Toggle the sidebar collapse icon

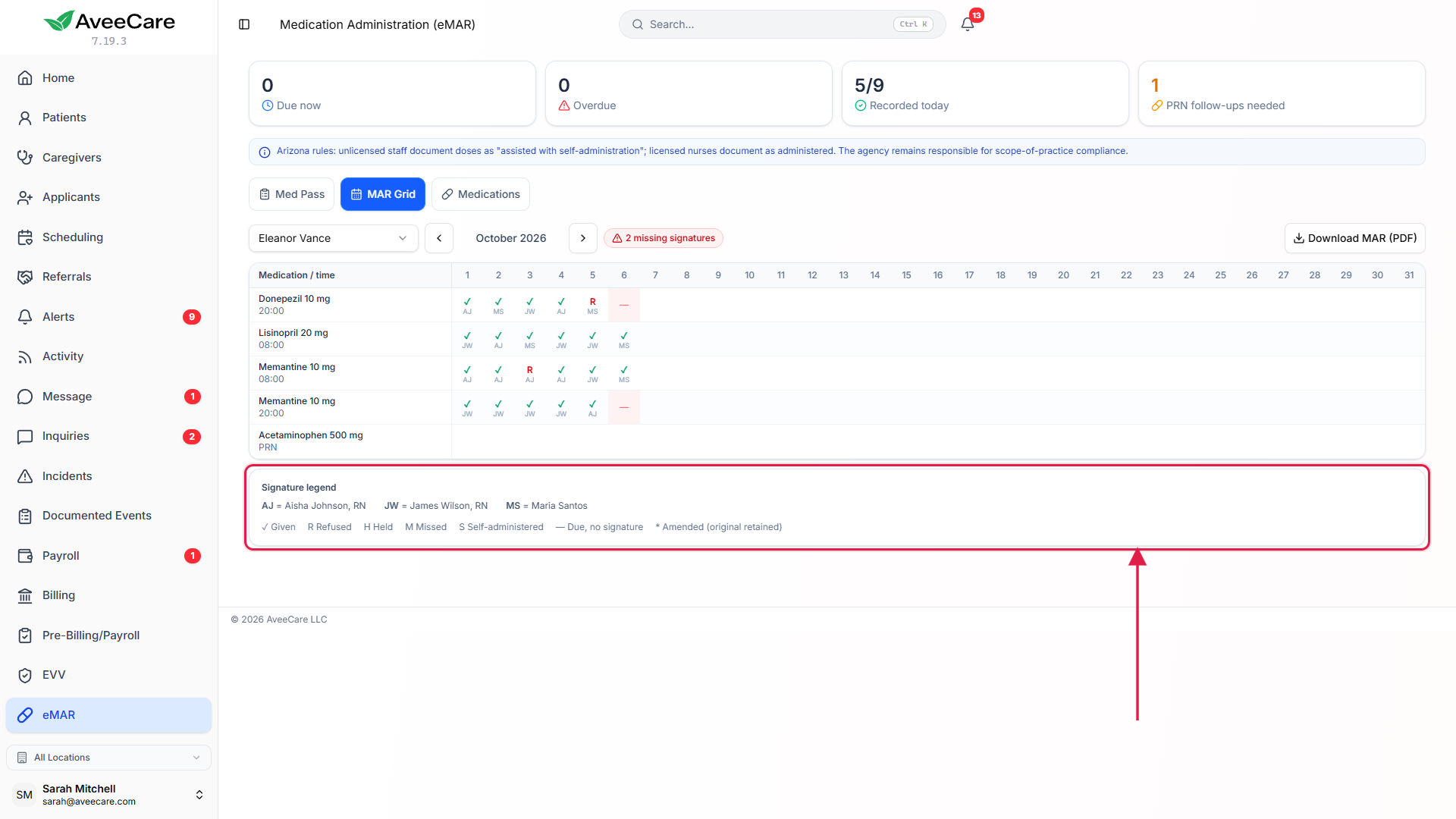pyautogui.click(x=244, y=24)
